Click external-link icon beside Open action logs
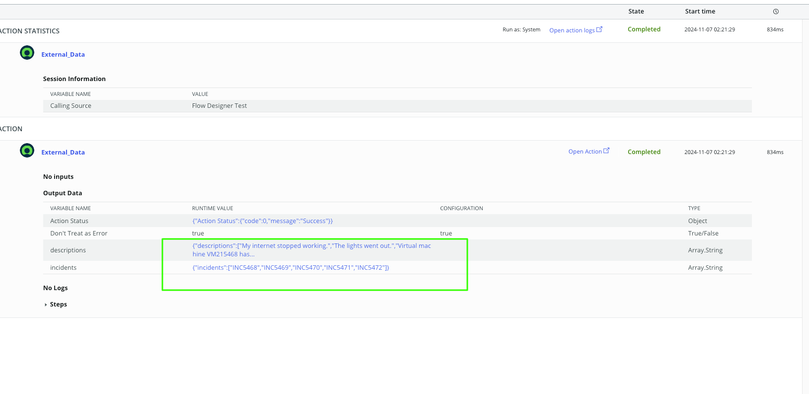The image size is (809, 394). coord(599,29)
